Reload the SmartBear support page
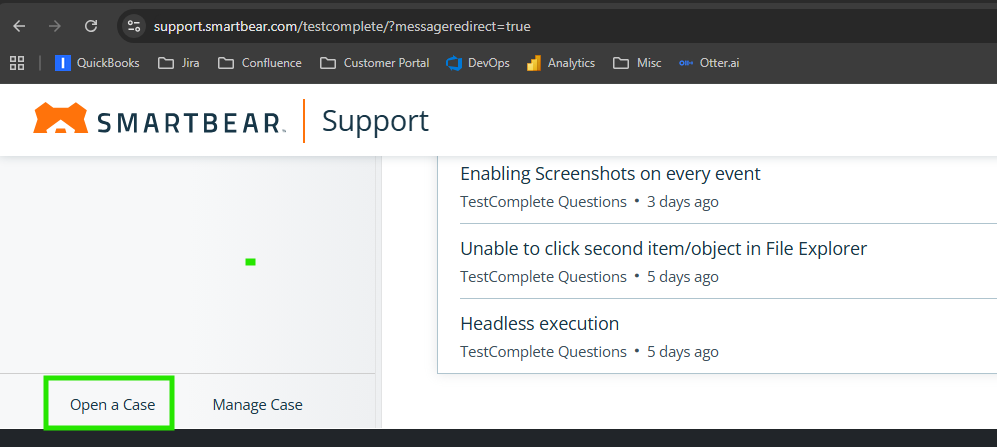 pyautogui.click(x=91, y=25)
